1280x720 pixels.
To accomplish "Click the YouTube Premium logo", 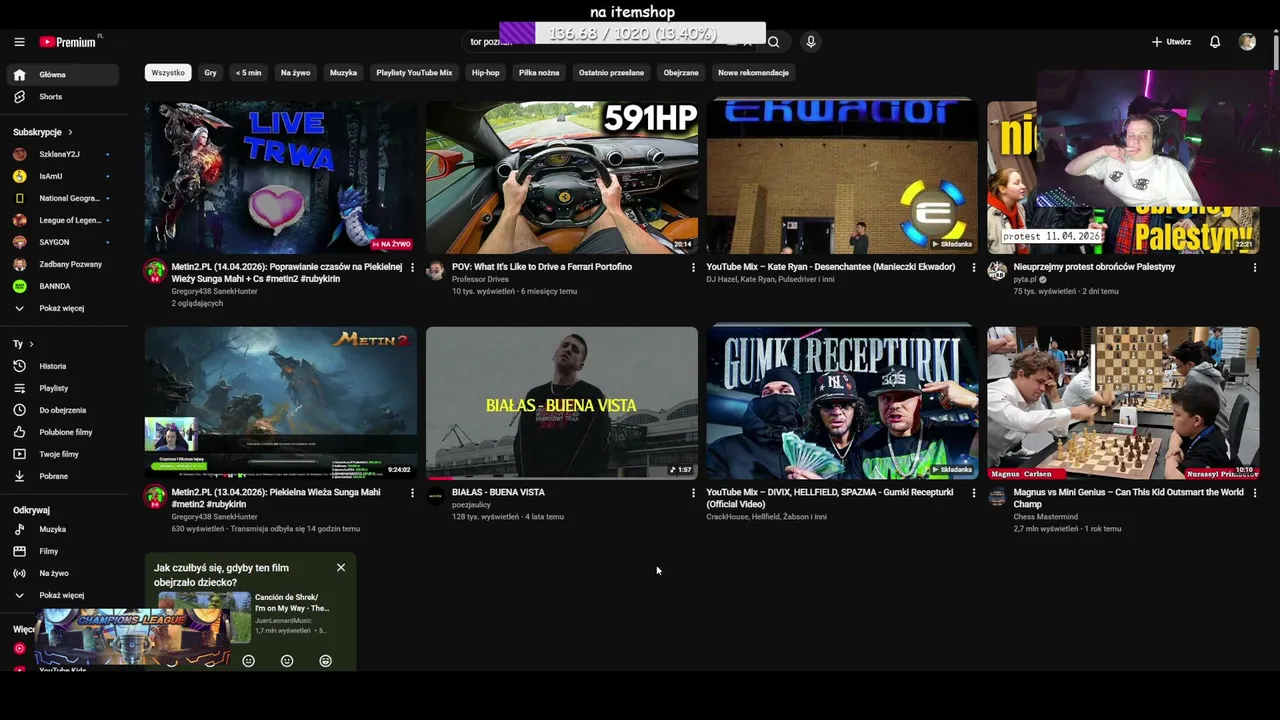I will pos(70,42).
